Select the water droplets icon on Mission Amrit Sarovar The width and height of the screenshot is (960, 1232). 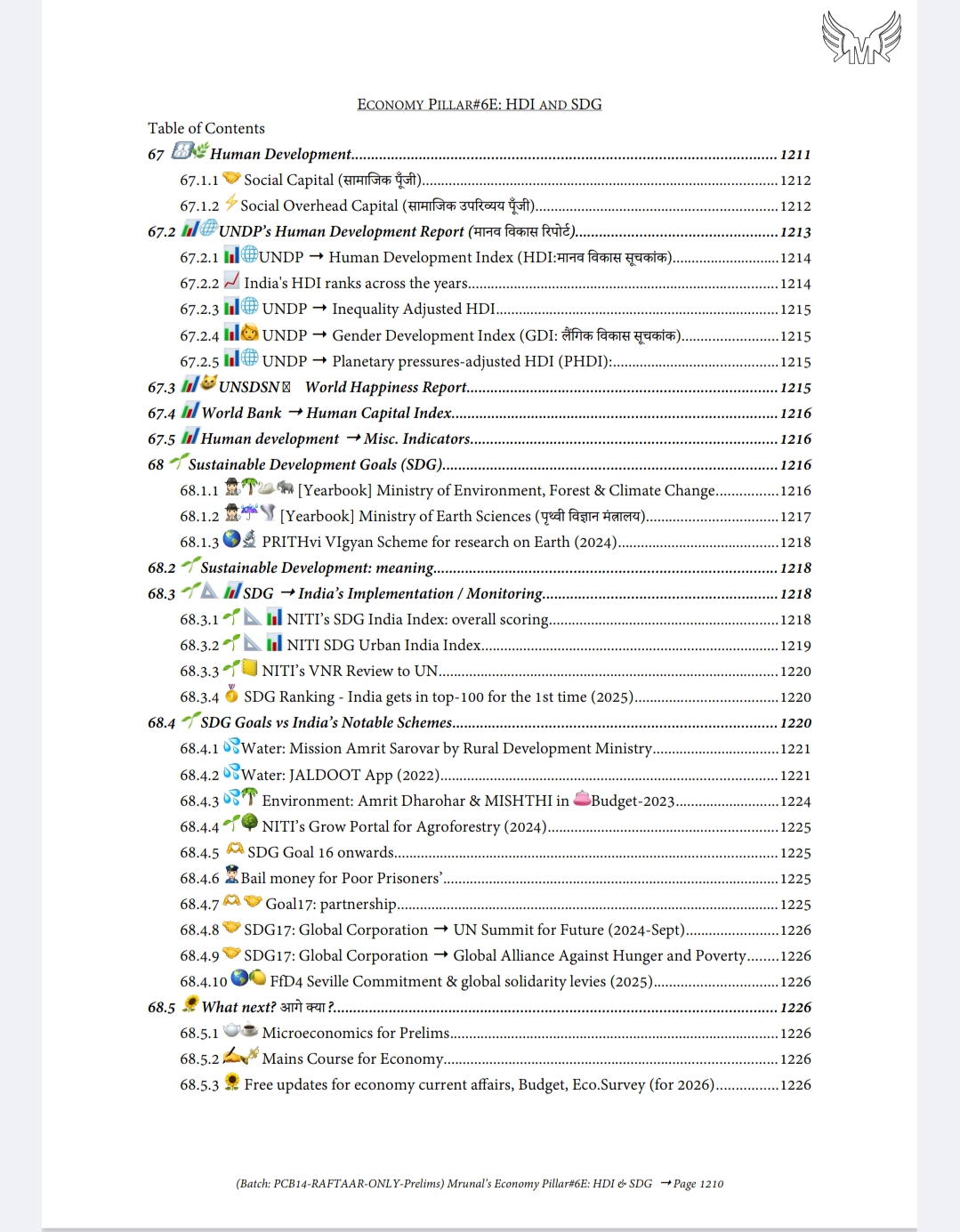tap(232, 747)
